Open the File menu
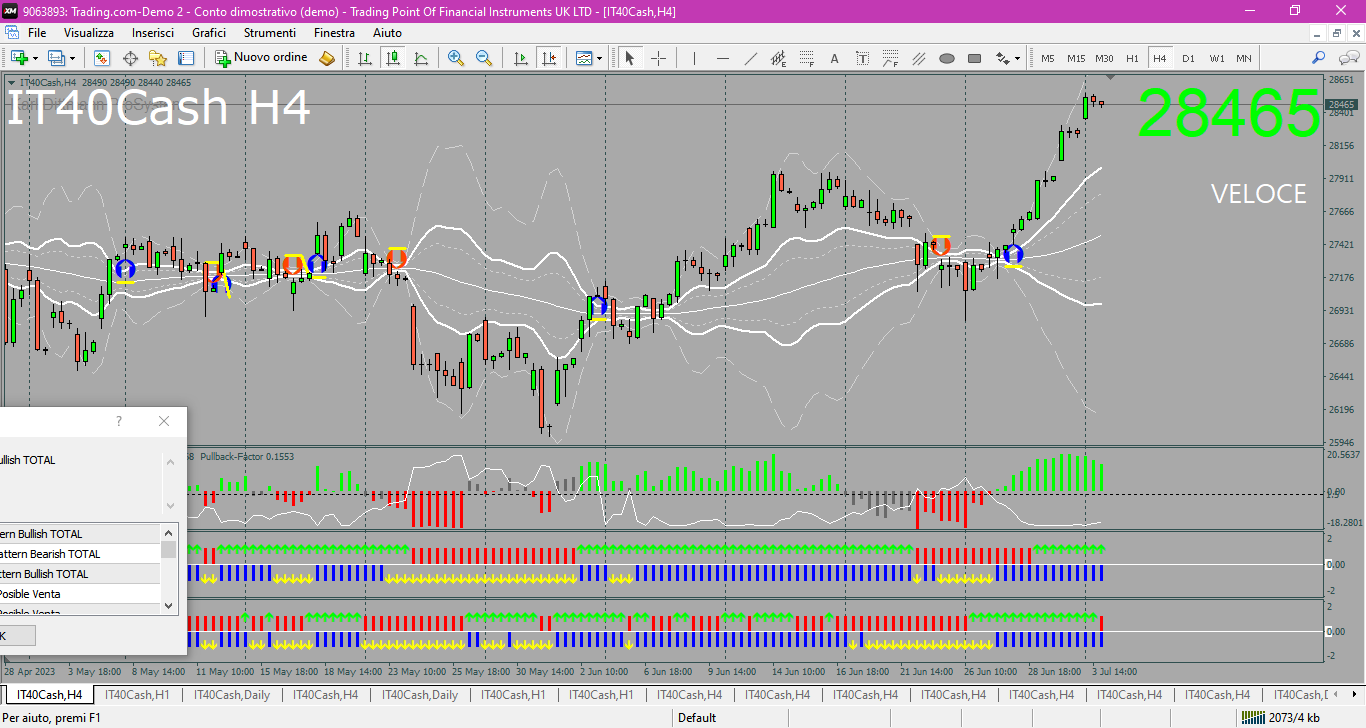The image size is (1366, 728). tap(37, 33)
